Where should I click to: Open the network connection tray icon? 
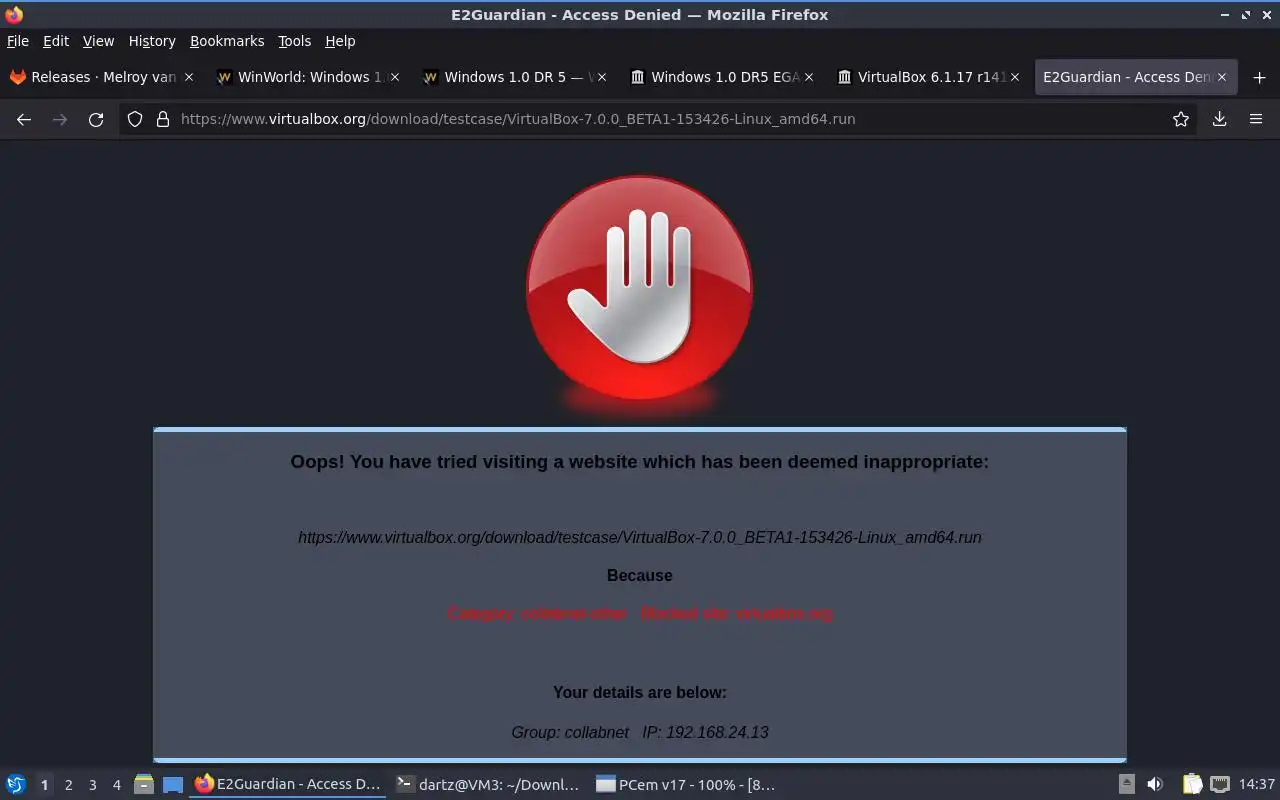click(x=1219, y=784)
